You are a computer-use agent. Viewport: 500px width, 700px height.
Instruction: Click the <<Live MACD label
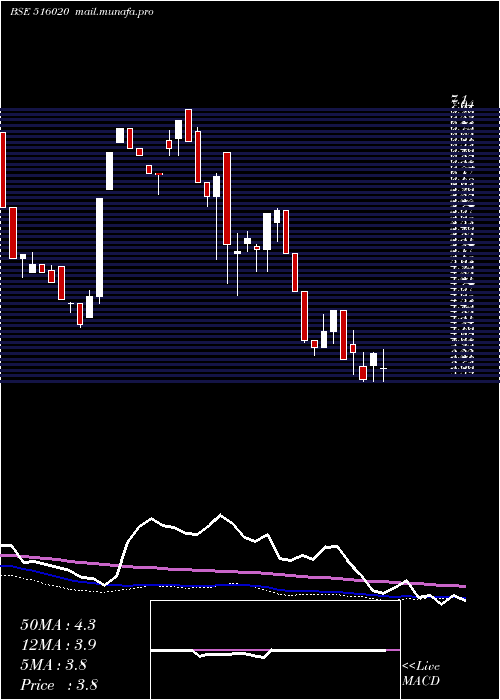coord(421,673)
